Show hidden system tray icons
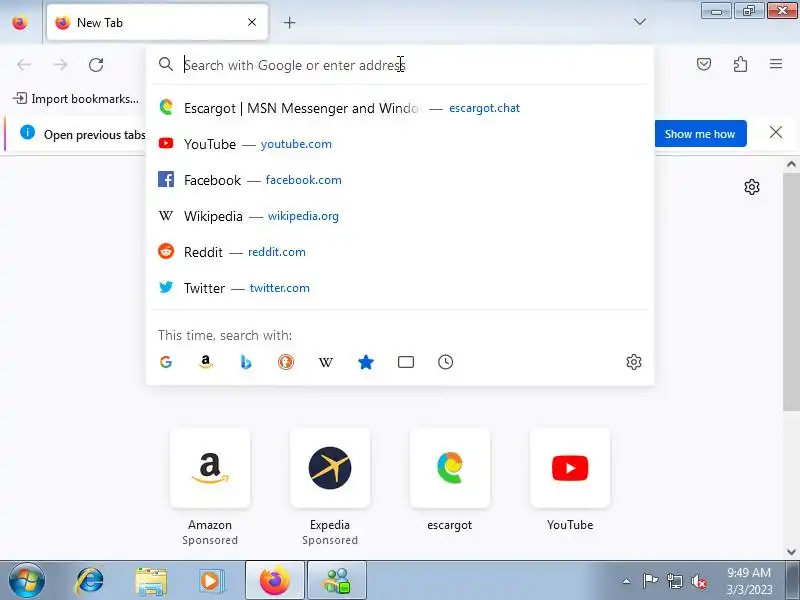 pos(626,581)
